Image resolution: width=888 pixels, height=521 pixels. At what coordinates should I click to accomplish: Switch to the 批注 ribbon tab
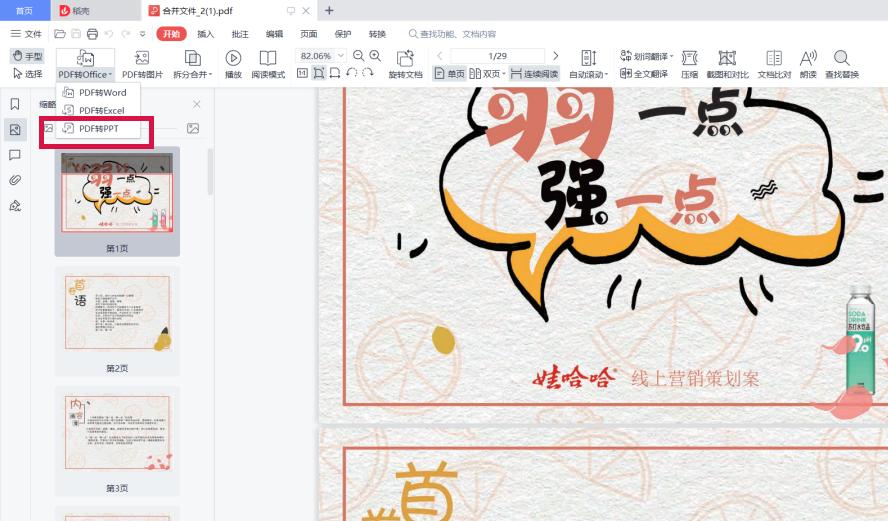pos(240,34)
